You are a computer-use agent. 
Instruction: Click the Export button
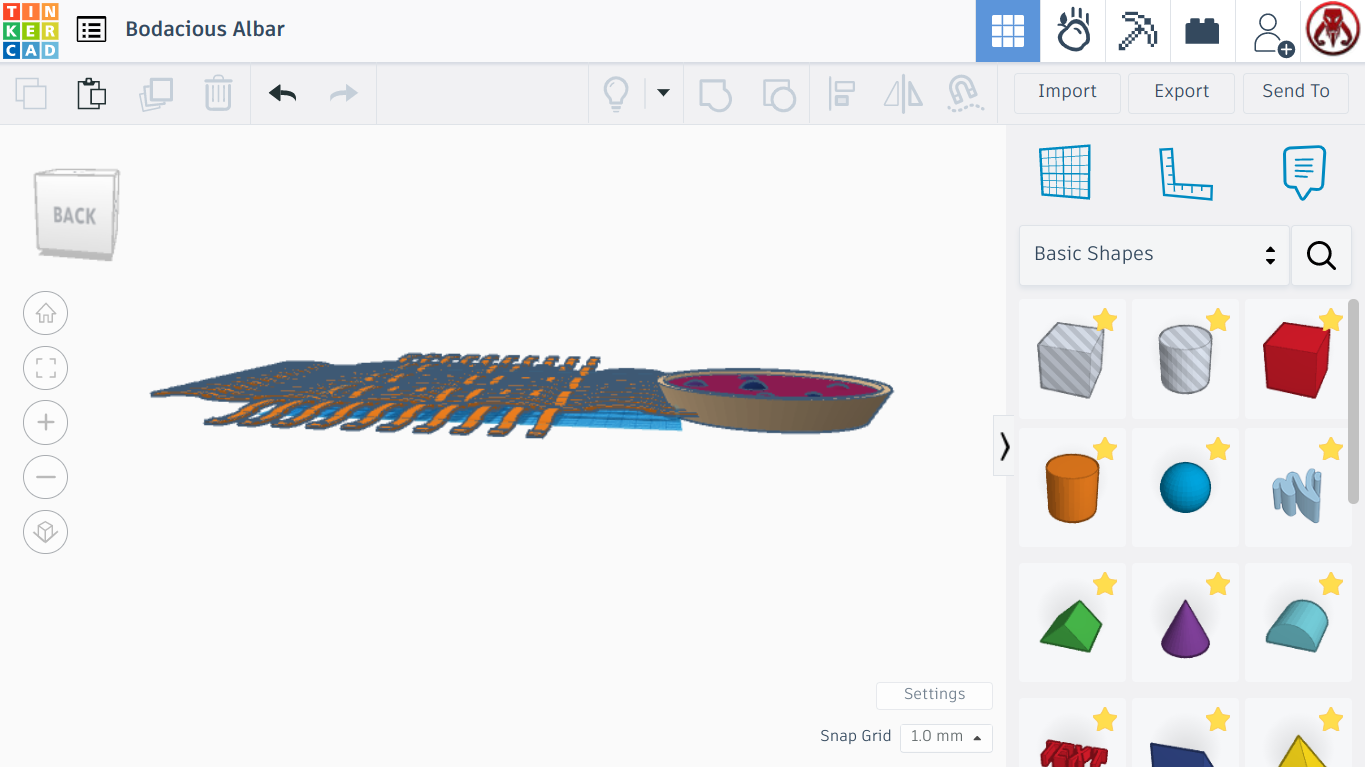[x=1181, y=92]
